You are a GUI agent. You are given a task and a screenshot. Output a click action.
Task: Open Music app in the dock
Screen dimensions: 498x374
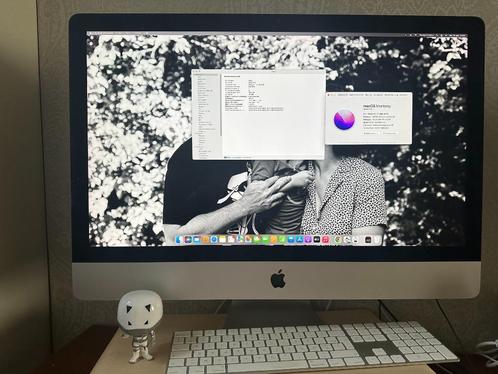click(x=326, y=239)
